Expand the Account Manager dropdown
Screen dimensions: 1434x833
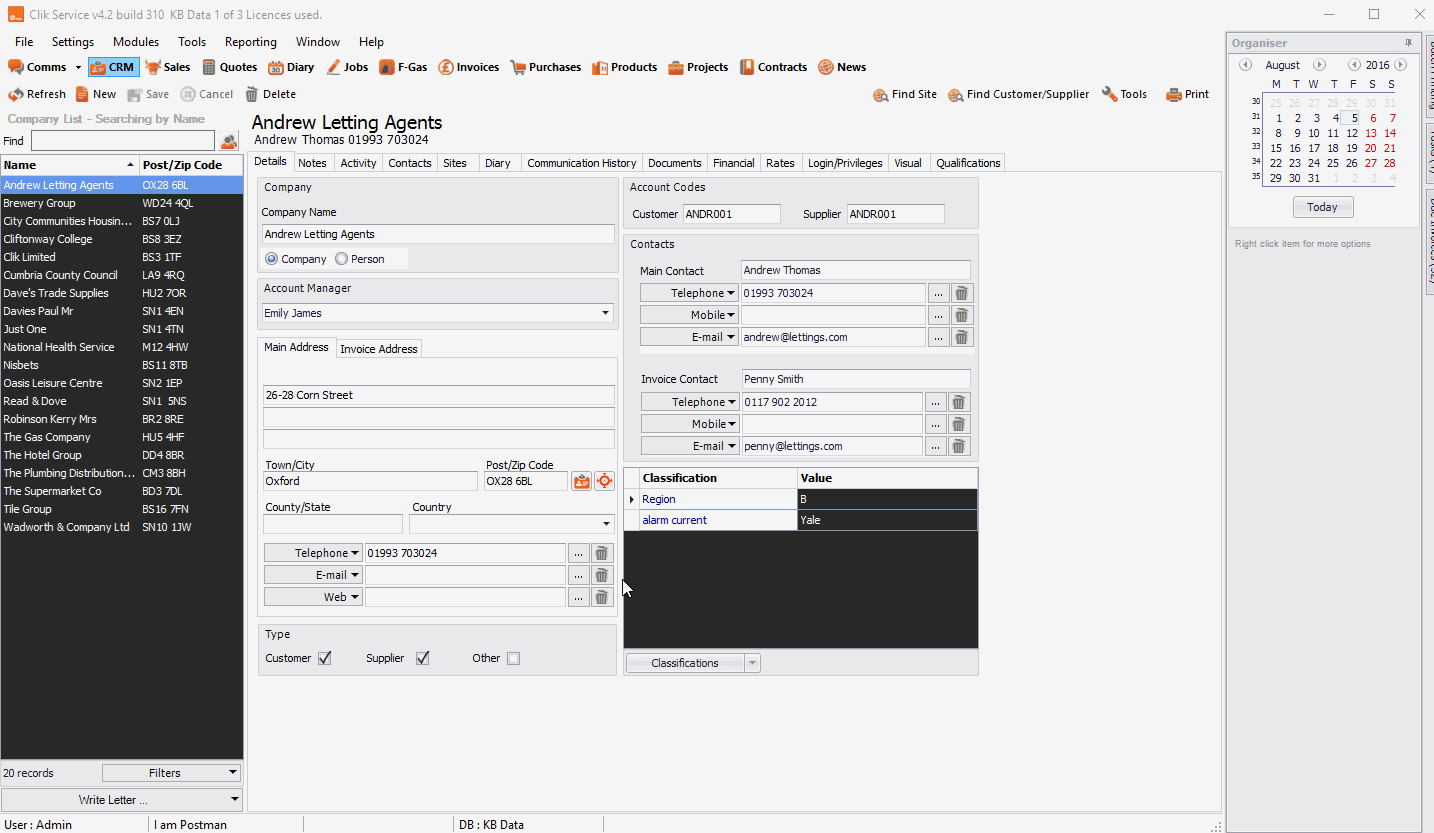click(605, 313)
